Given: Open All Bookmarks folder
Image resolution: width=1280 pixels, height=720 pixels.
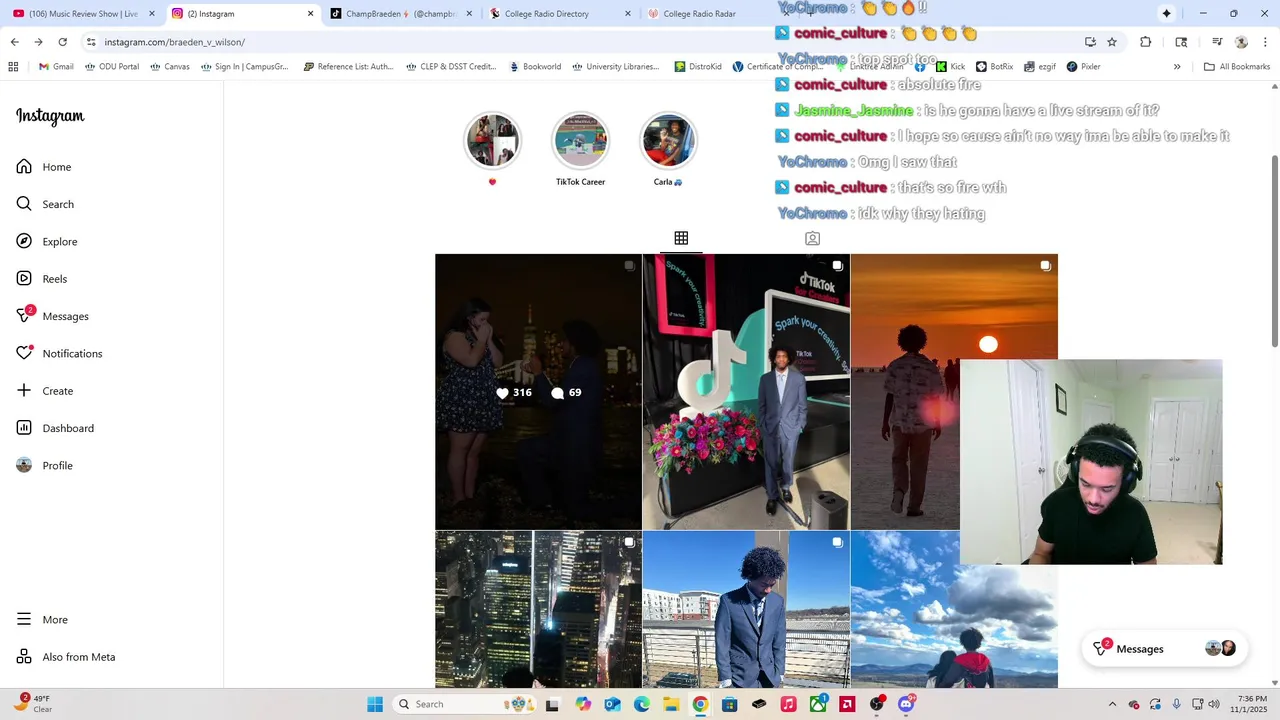Looking at the screenshot, I should (x=1237, y=67).
